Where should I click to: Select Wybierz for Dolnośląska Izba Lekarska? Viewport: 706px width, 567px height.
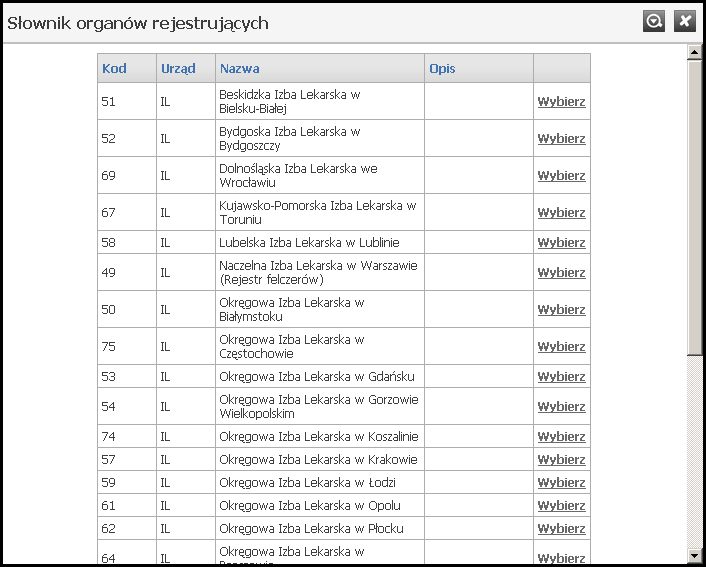point(561,176)
